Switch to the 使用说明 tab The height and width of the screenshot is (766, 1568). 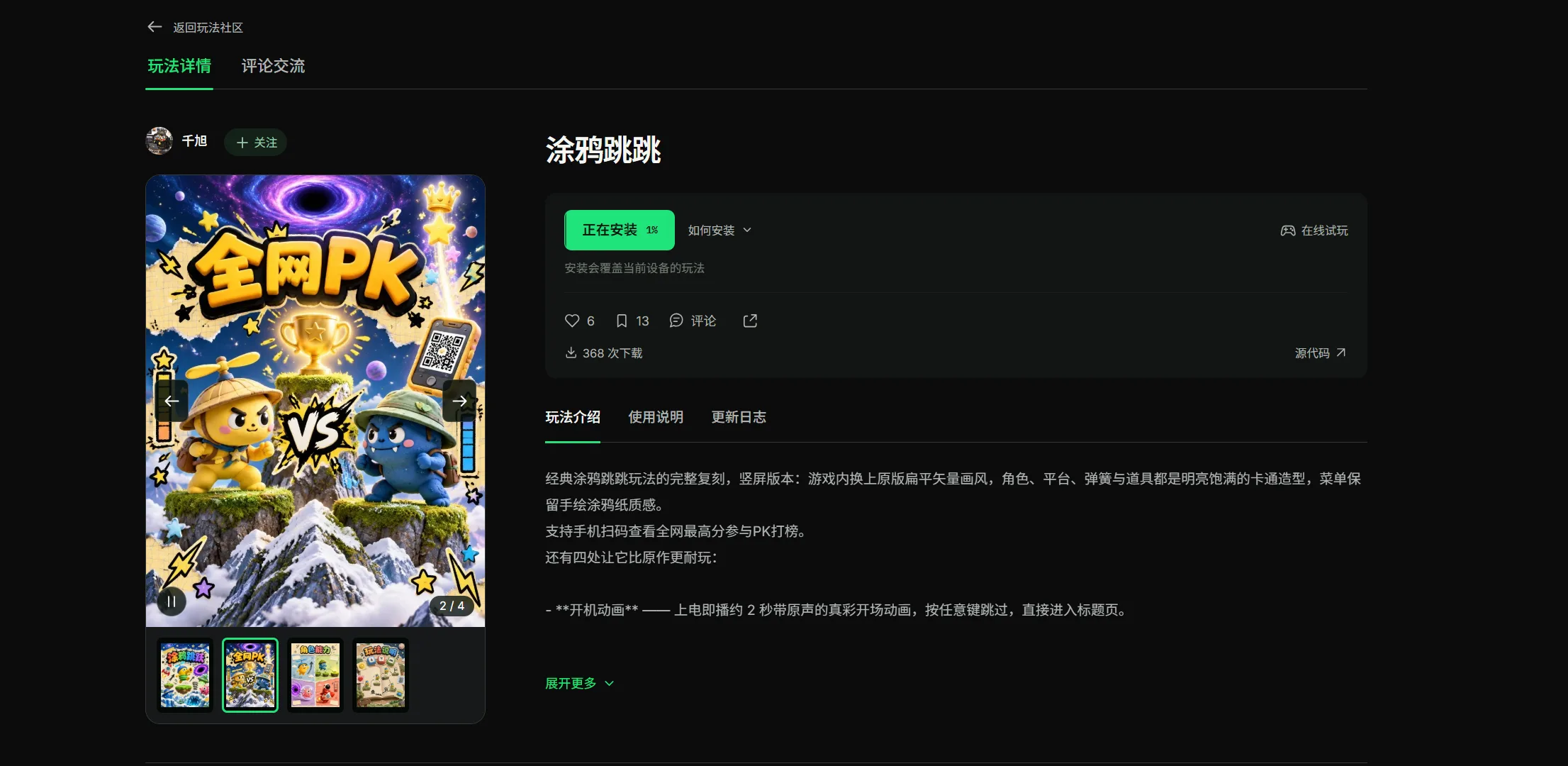click(656, 417)
